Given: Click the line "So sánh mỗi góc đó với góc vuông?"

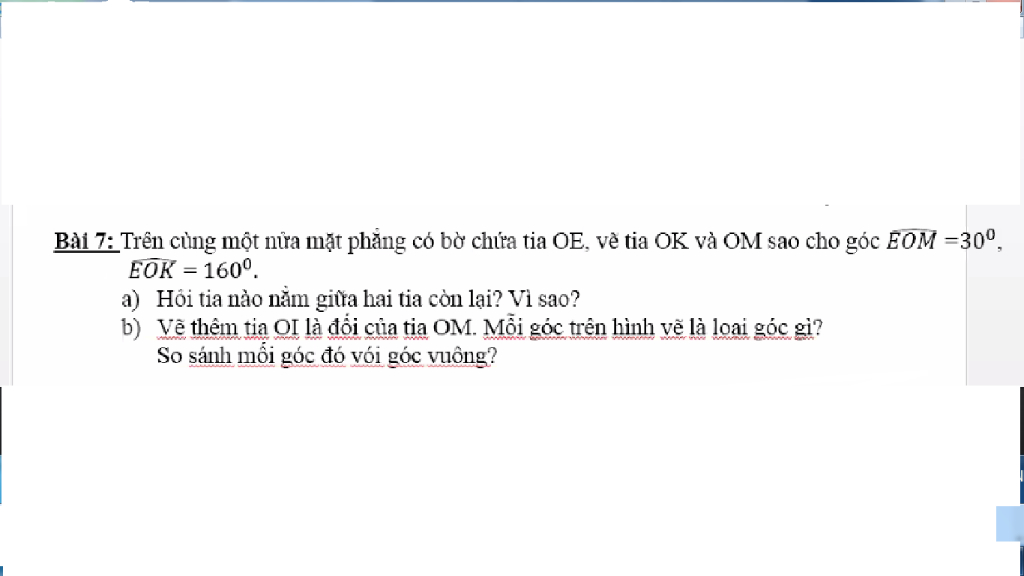Looking at the screenshot, I should (327, 357).
